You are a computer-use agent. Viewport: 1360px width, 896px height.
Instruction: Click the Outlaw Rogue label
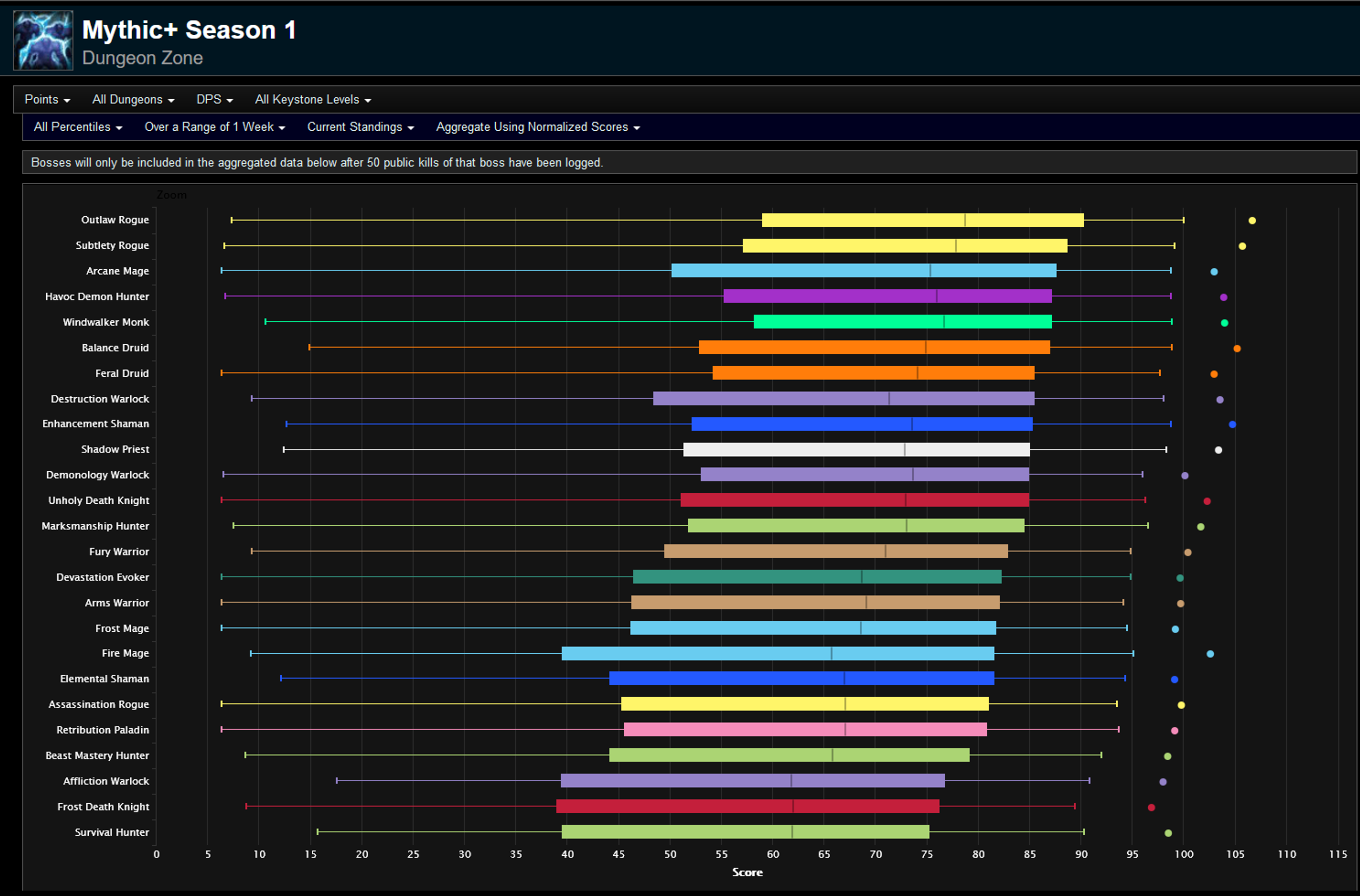(115, 220)
